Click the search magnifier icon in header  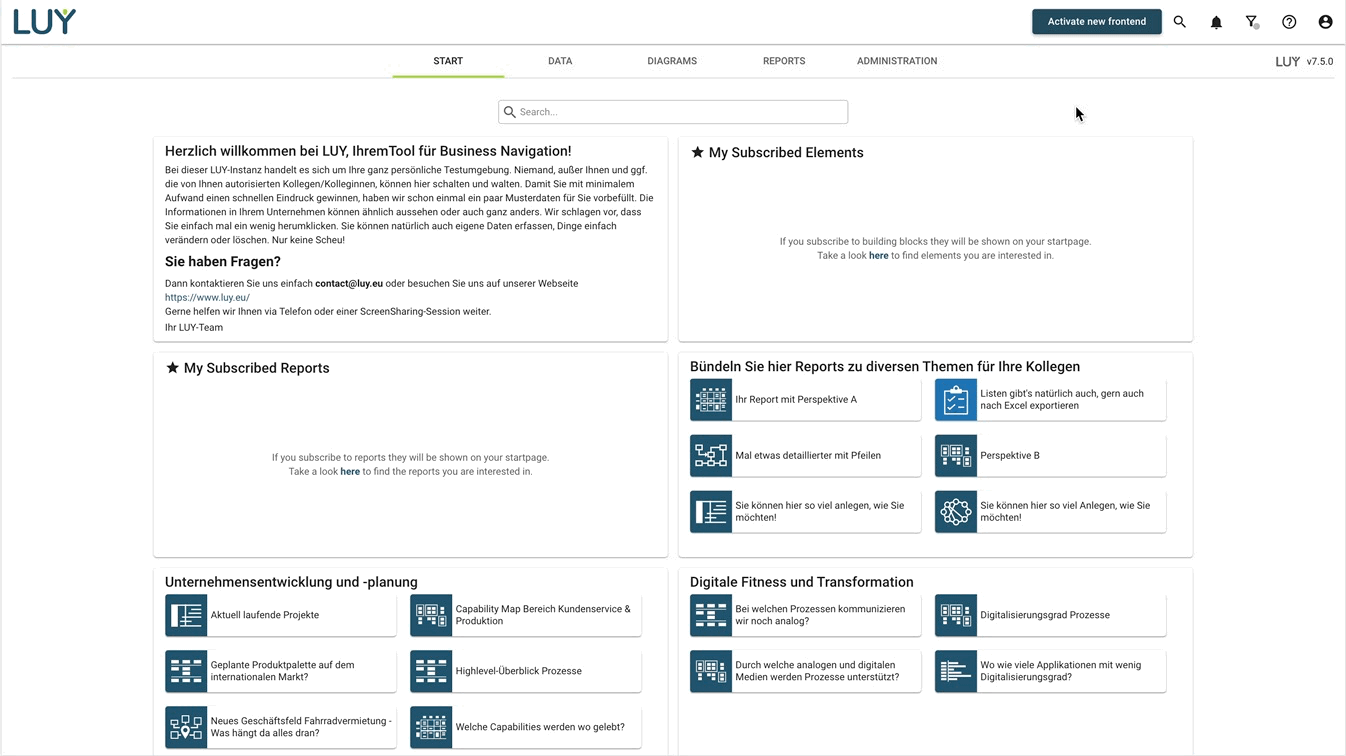coord(1180,22)
